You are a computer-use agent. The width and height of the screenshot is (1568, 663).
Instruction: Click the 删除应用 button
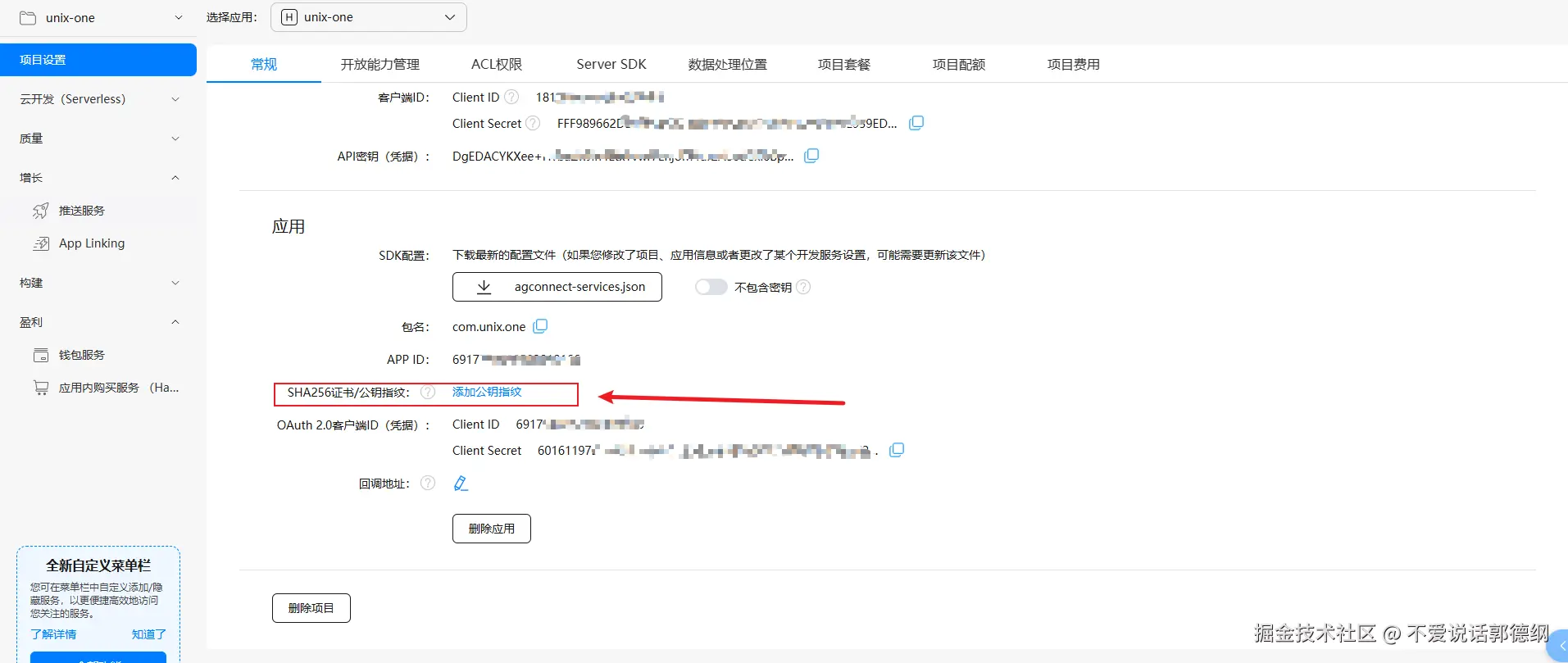point(492,529)
